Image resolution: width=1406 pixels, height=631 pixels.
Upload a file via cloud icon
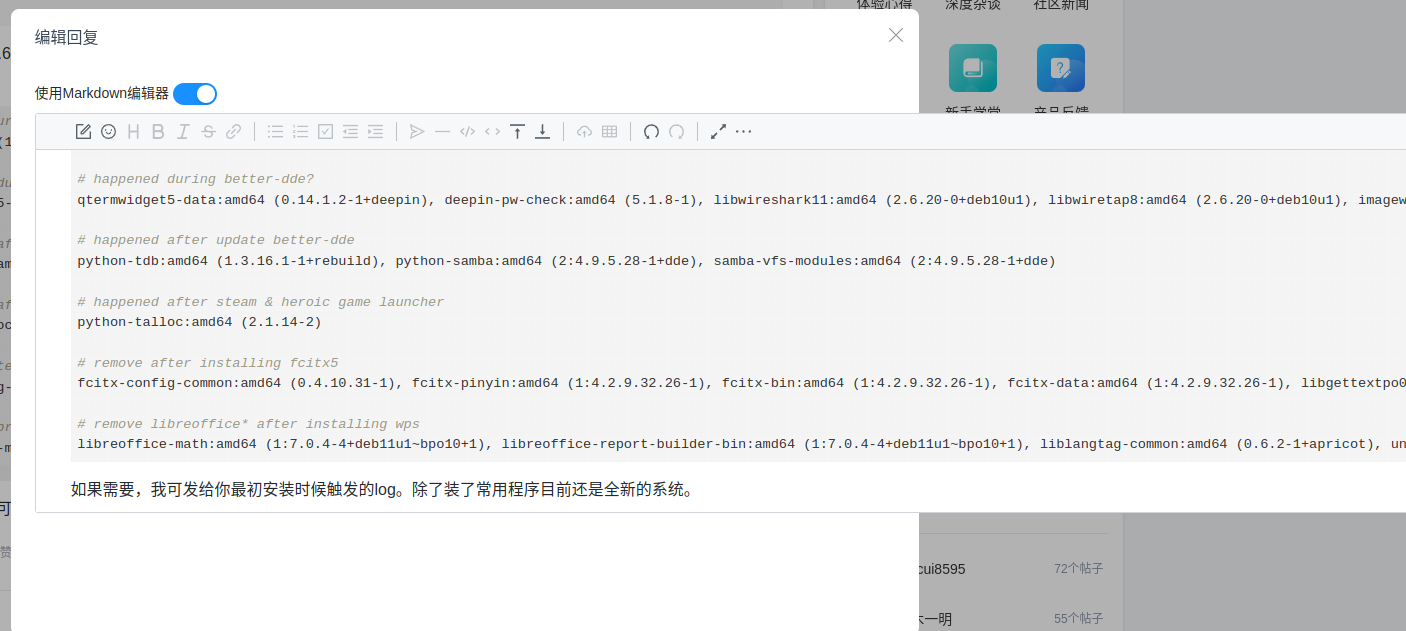click(584, 131)
